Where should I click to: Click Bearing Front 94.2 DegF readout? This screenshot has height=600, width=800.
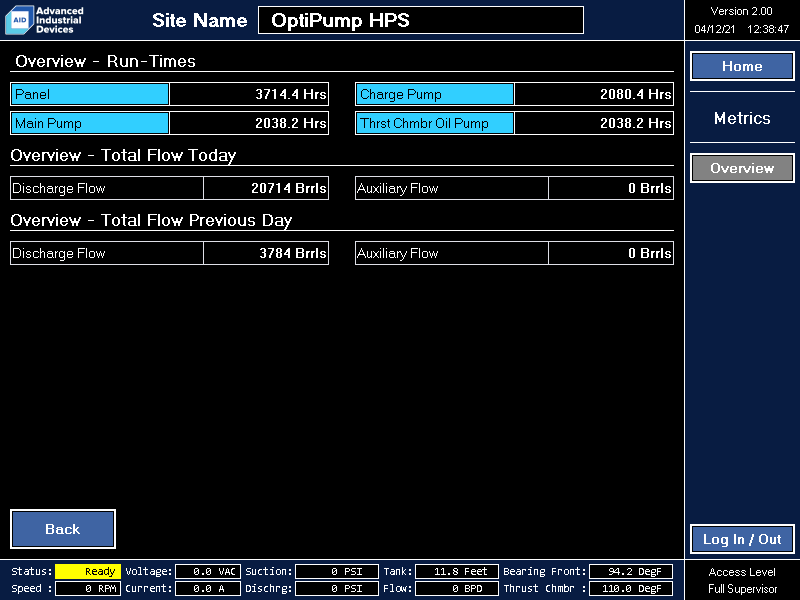(x=631, y=571)
